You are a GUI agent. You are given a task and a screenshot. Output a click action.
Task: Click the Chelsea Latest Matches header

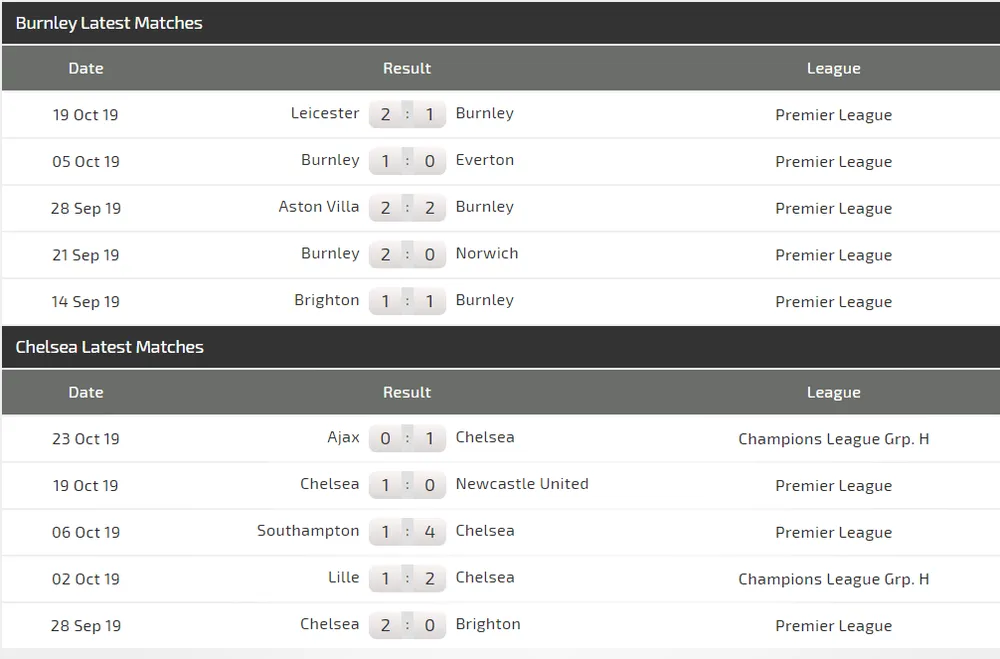click(x=109, y=347)
